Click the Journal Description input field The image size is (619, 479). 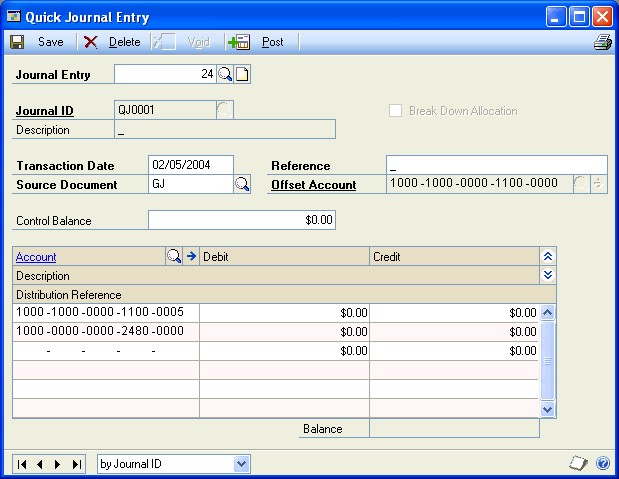tap(225, 129)
